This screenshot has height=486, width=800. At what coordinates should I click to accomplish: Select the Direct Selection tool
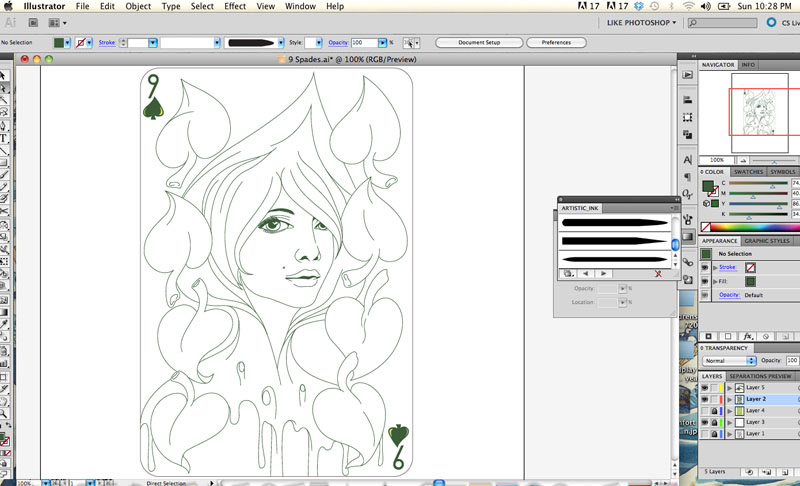click(3, 88)
